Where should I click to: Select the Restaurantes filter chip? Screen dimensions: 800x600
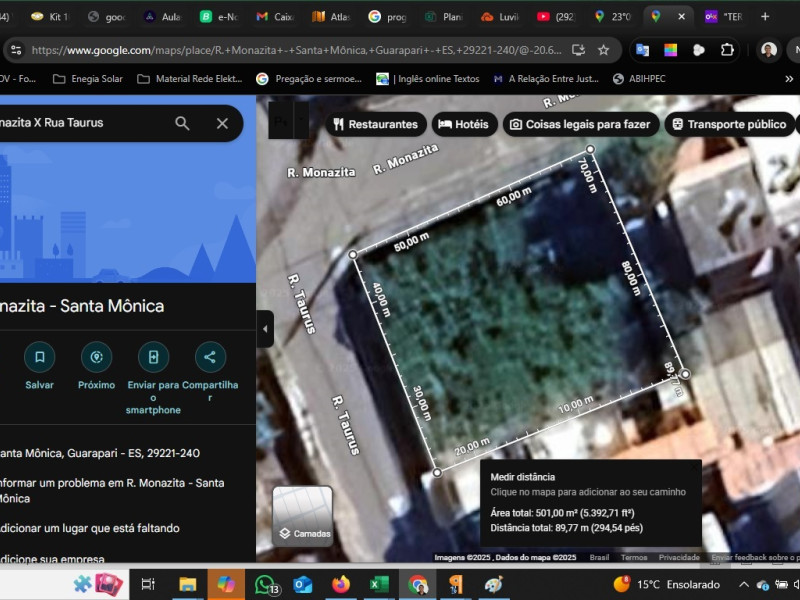(x=376, y=124)
